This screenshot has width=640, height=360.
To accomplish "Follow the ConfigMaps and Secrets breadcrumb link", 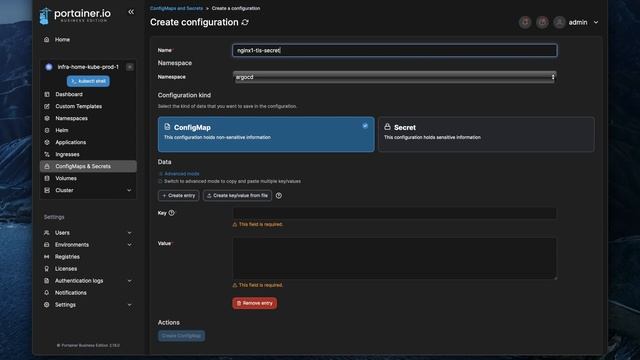I will (176, 8).
